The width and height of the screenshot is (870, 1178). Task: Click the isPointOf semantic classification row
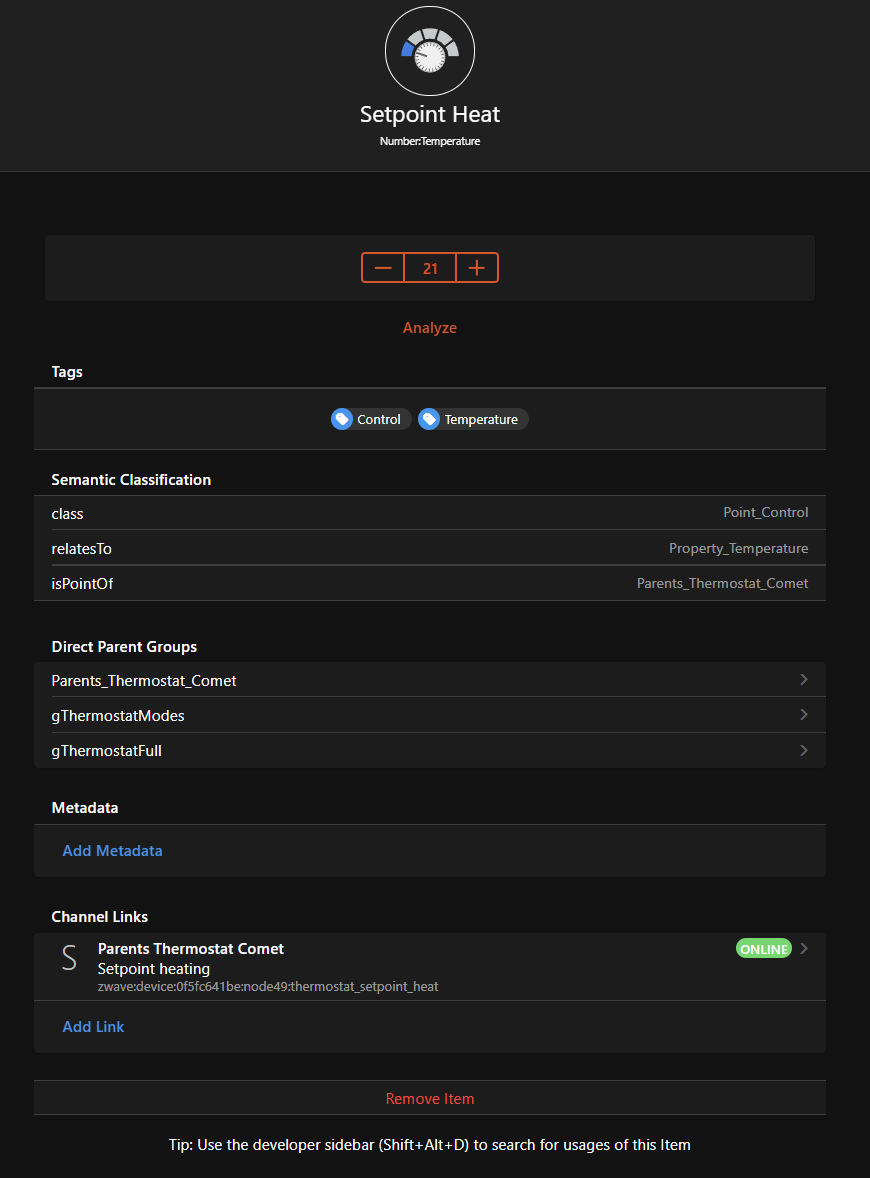[430, 583]
